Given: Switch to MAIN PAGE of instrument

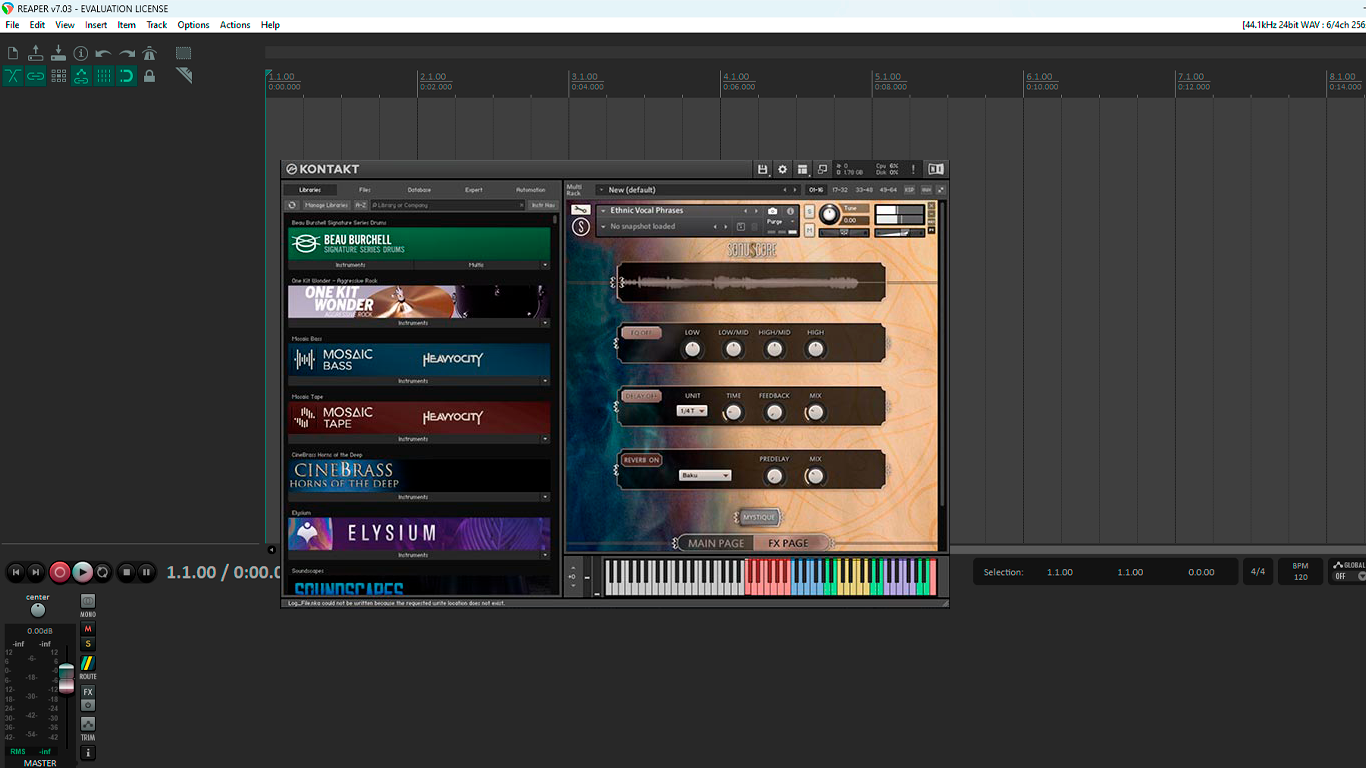Looking at the screenshot, I should [x=716, y=543].
